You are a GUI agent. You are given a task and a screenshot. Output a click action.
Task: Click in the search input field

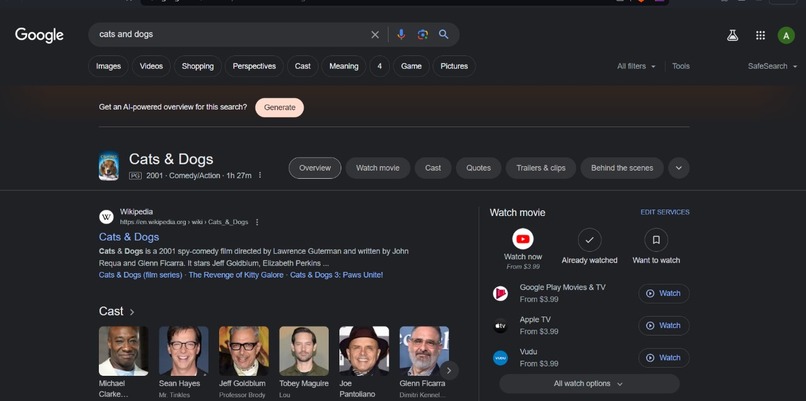pos(231,34)
